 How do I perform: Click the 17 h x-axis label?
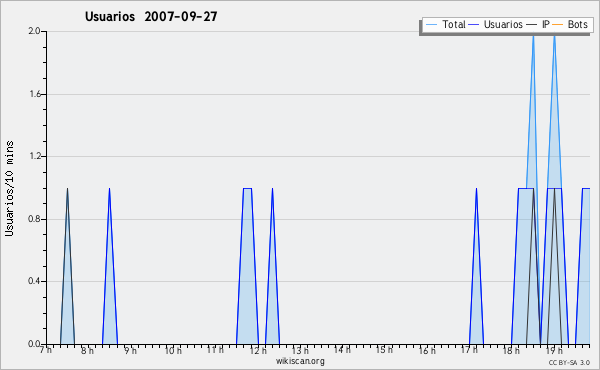(469, 350)
